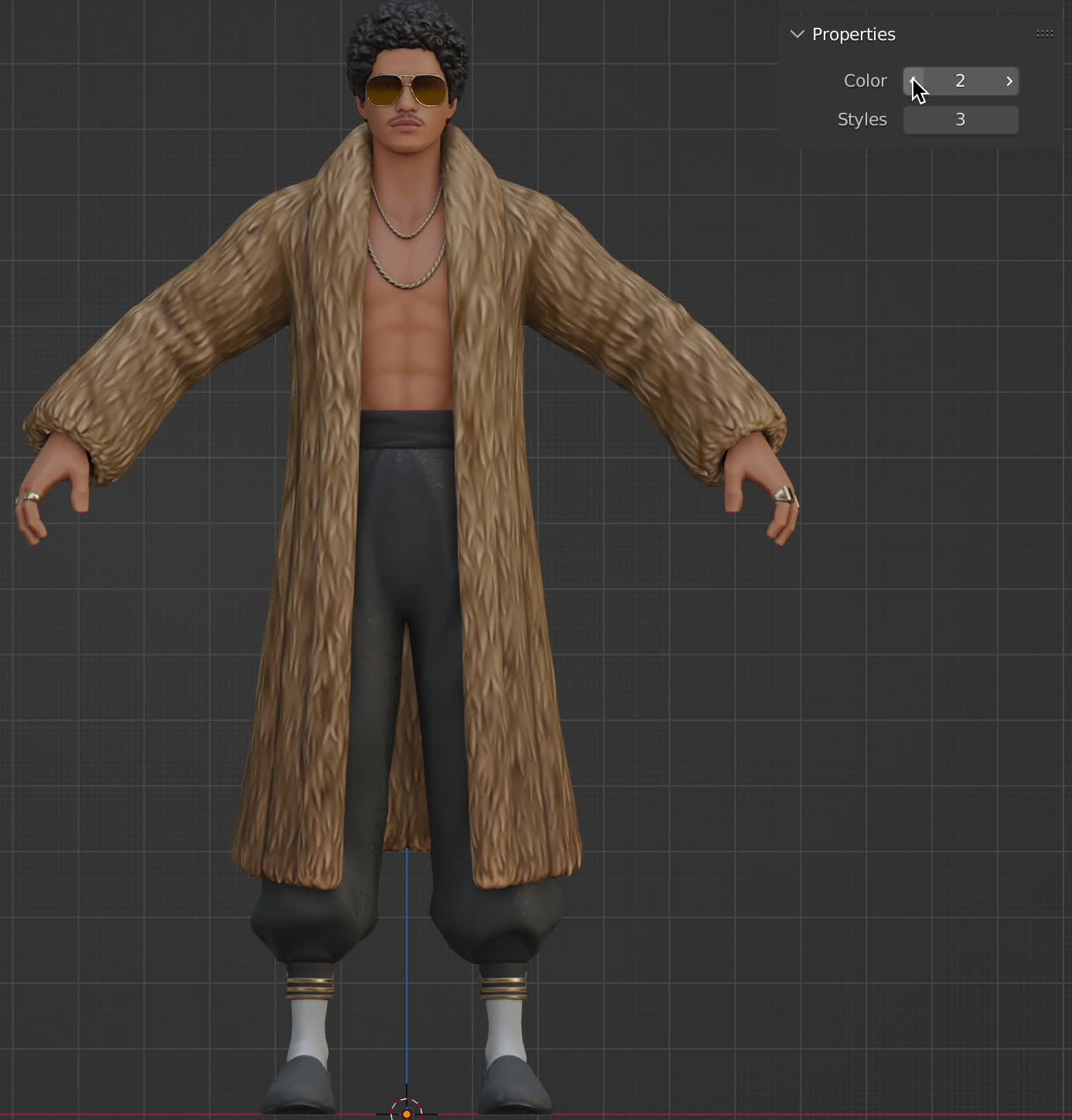
Task: Click the ring on the character's right-side hand
Action: click(783, 494)
